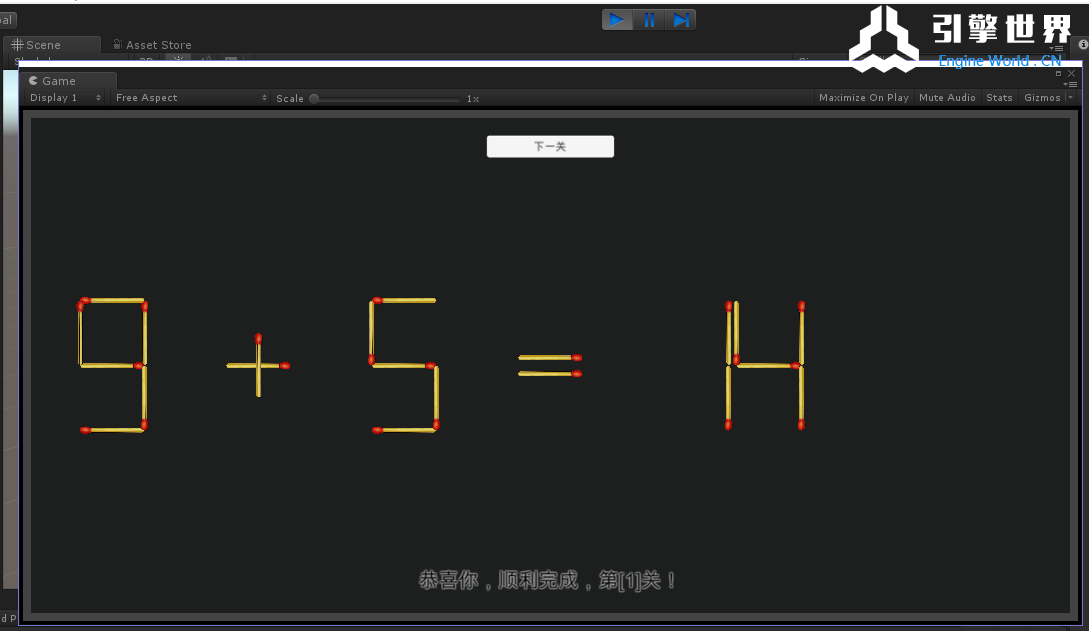Expand the Free Aspect dropdown
This screenshot has width=1089, height=631.
(190, 98)
